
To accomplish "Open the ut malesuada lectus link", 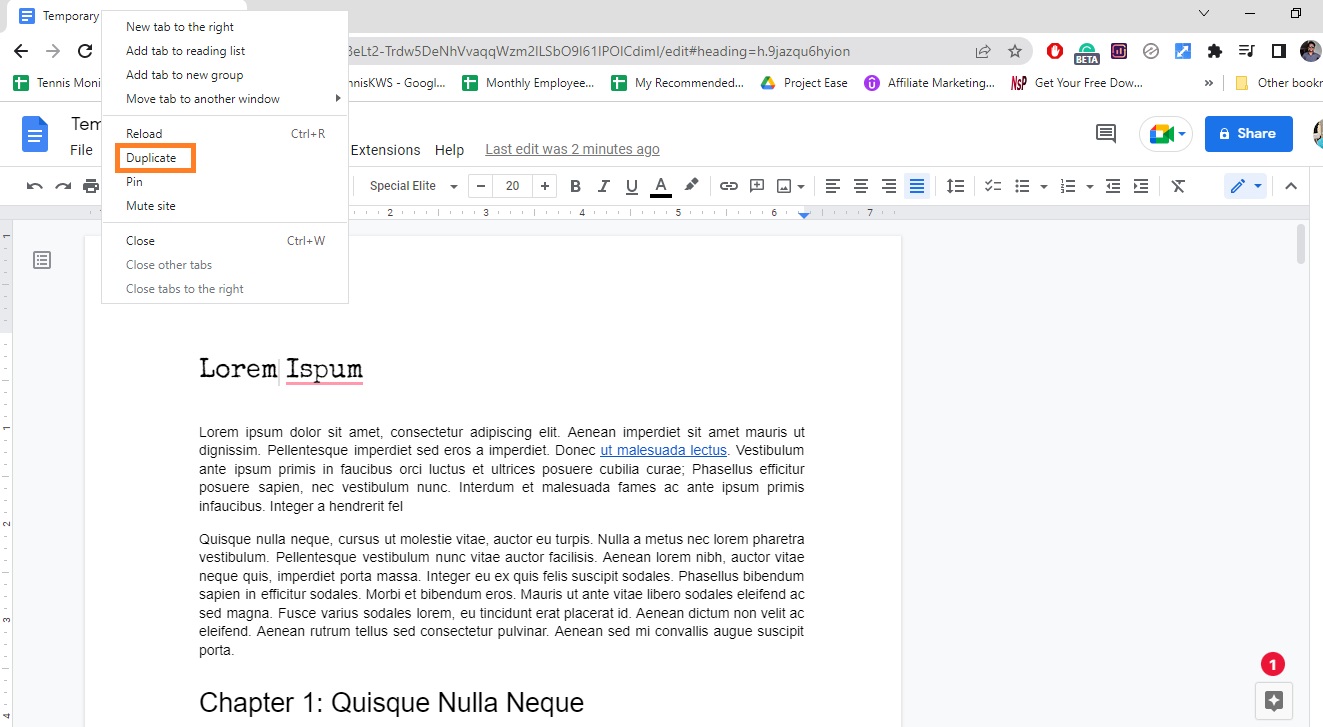I will point(663,450).
